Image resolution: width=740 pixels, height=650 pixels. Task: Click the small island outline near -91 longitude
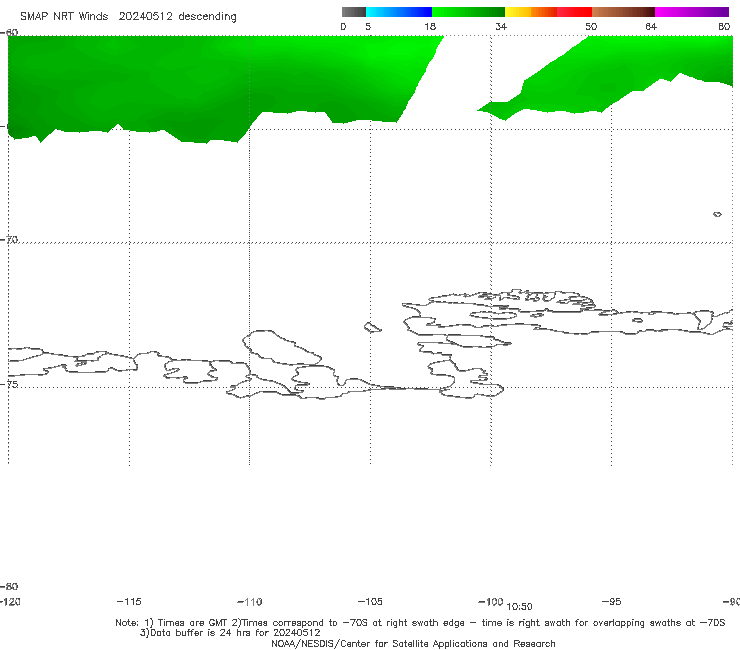[x=717, y=214]
